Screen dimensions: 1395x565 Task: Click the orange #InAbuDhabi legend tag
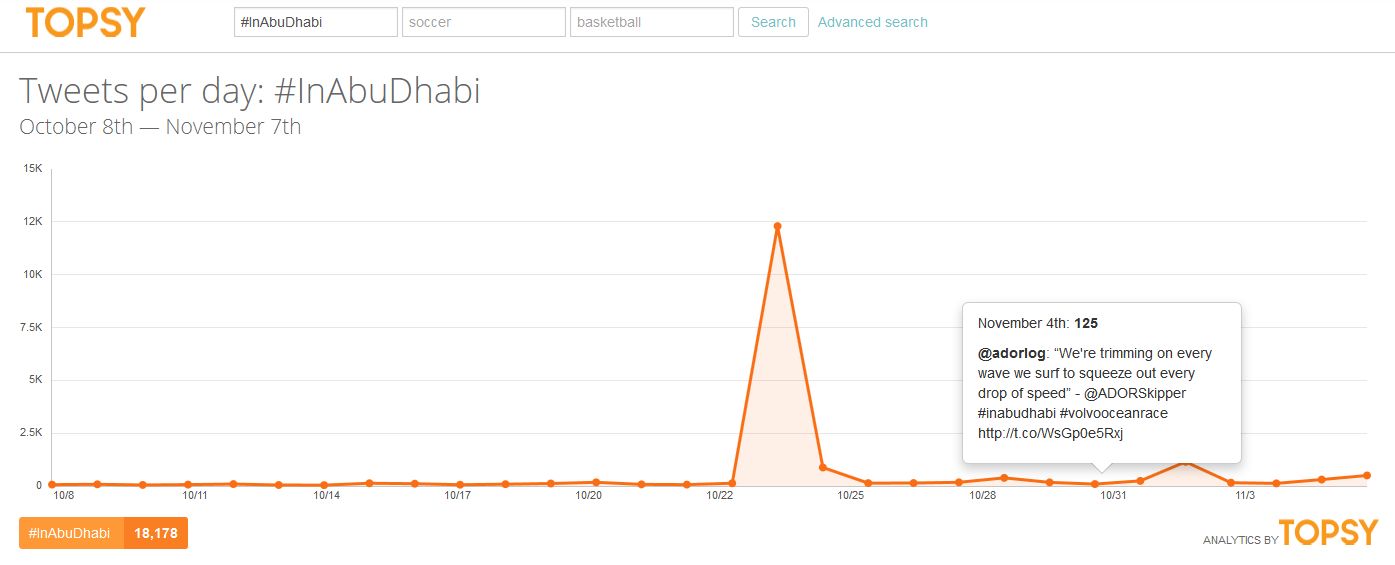pos(71,533)
